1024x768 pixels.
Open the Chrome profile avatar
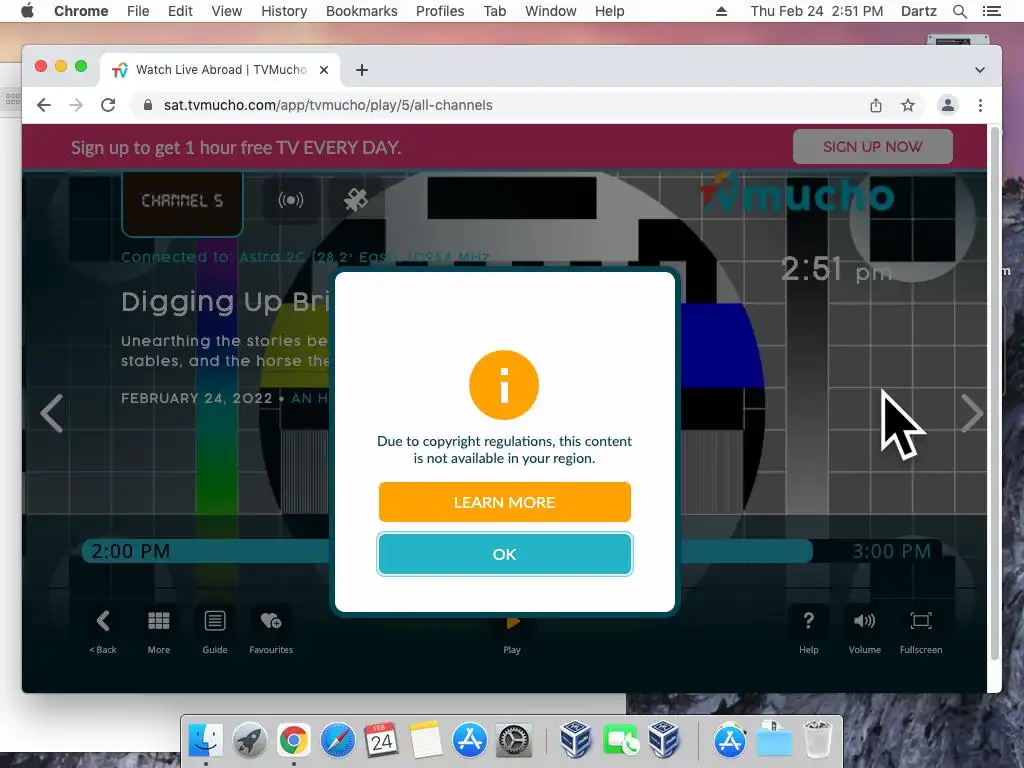pos(948,105)
